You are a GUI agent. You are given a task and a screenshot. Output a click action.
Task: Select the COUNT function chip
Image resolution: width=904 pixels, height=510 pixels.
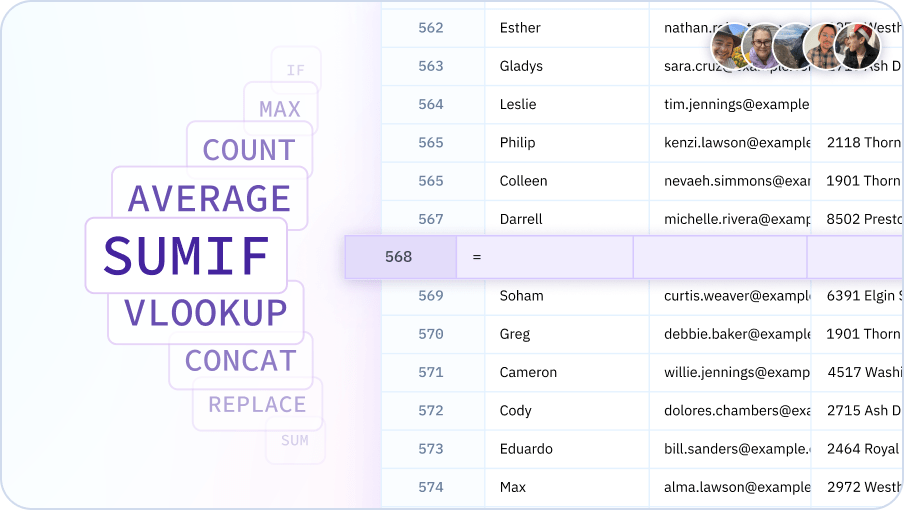249,150
